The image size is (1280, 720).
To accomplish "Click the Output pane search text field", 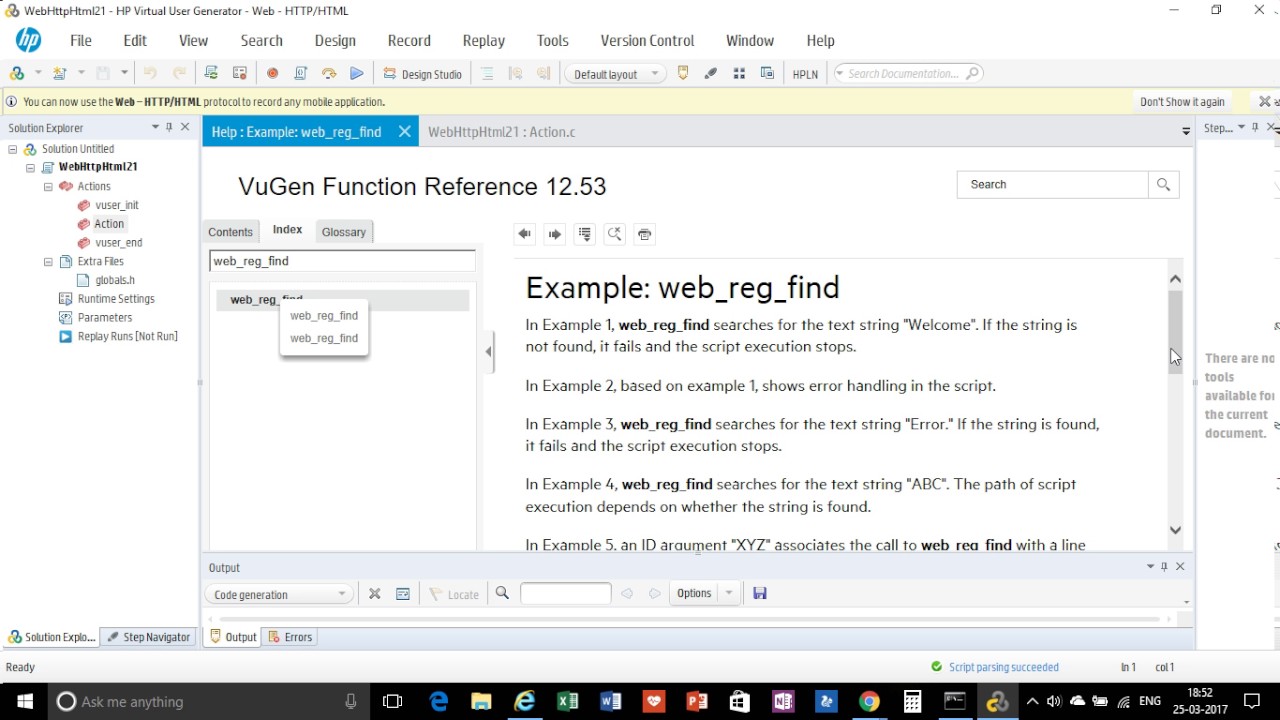I will [565, 593].
